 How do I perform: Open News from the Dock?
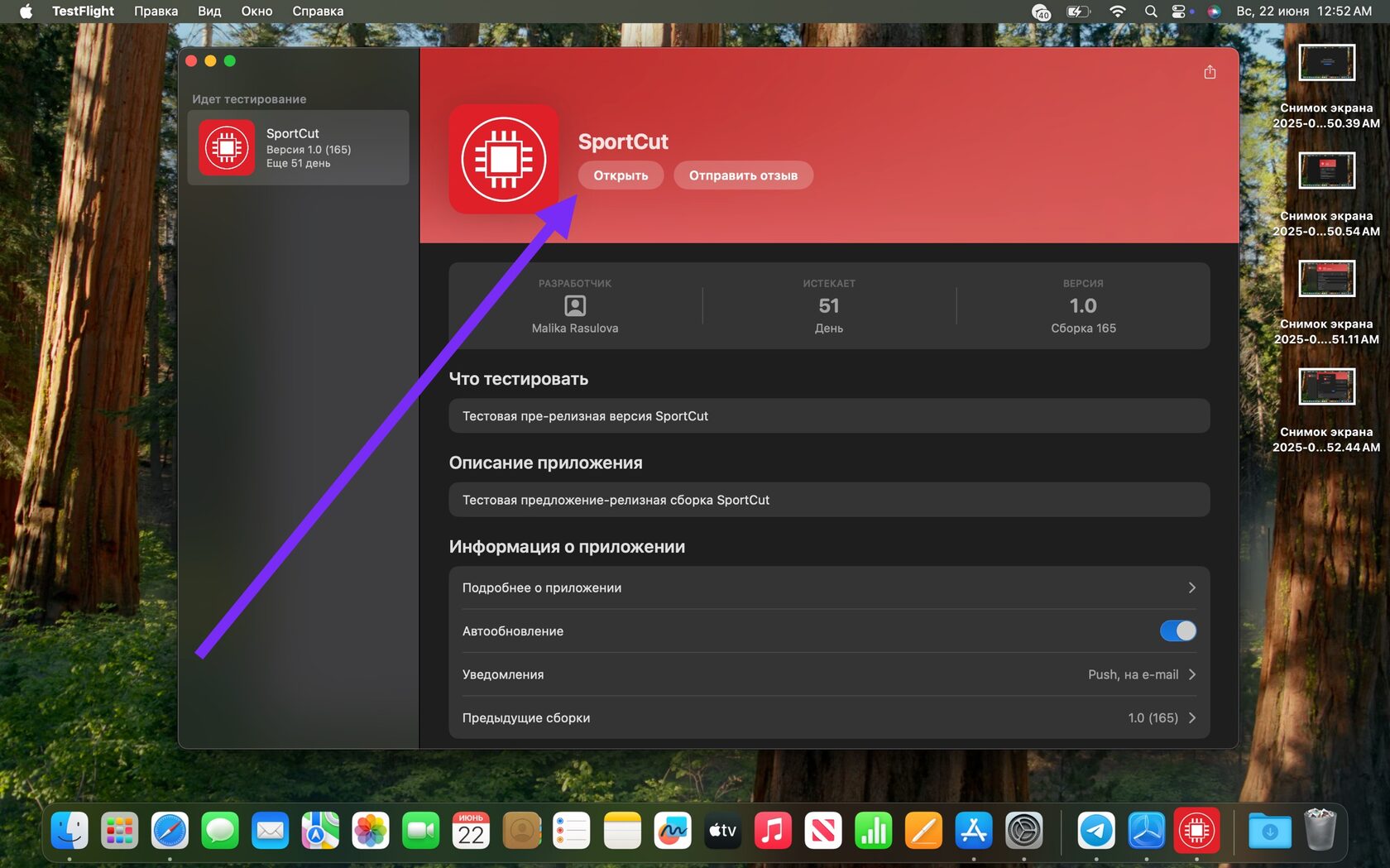822,830
